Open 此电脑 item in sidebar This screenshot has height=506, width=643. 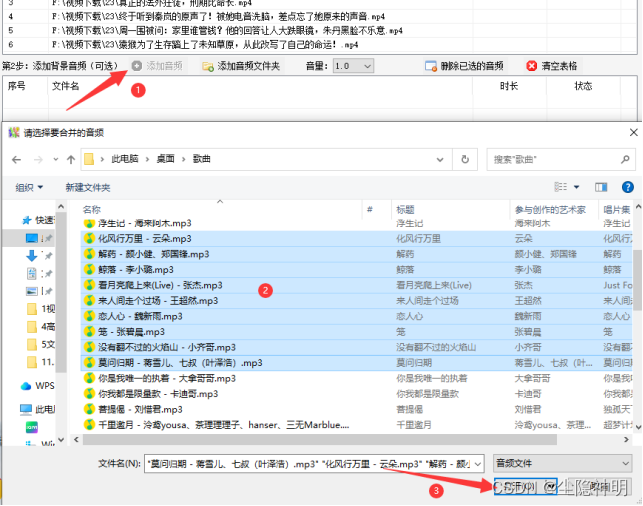37,409
